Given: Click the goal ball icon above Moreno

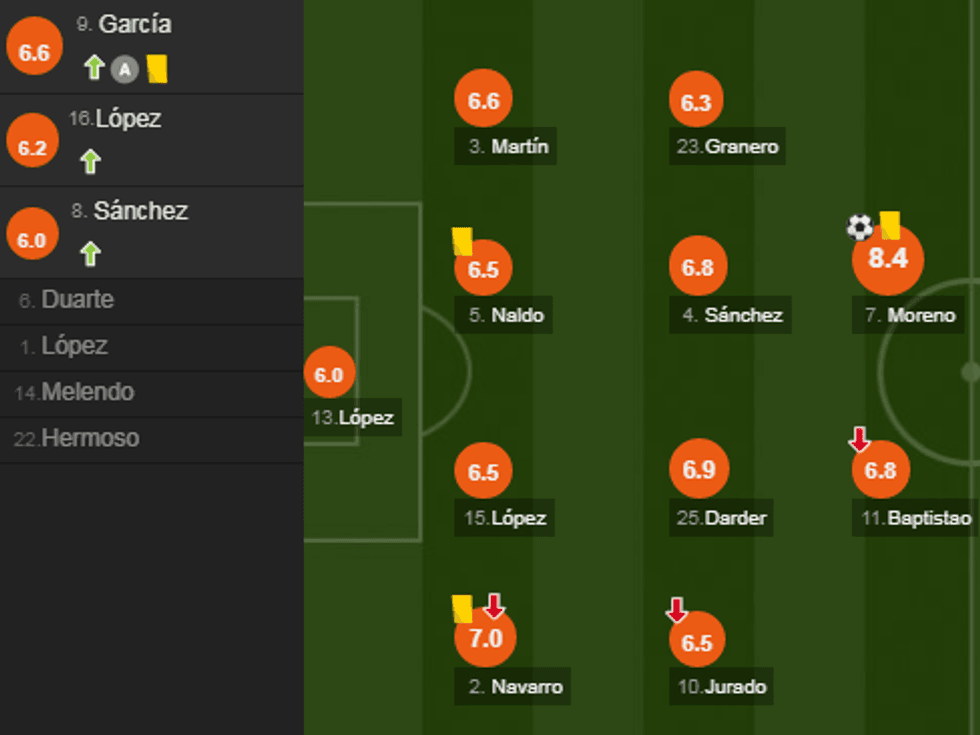Looking at the screenshot, I should (x=859, y=227).
